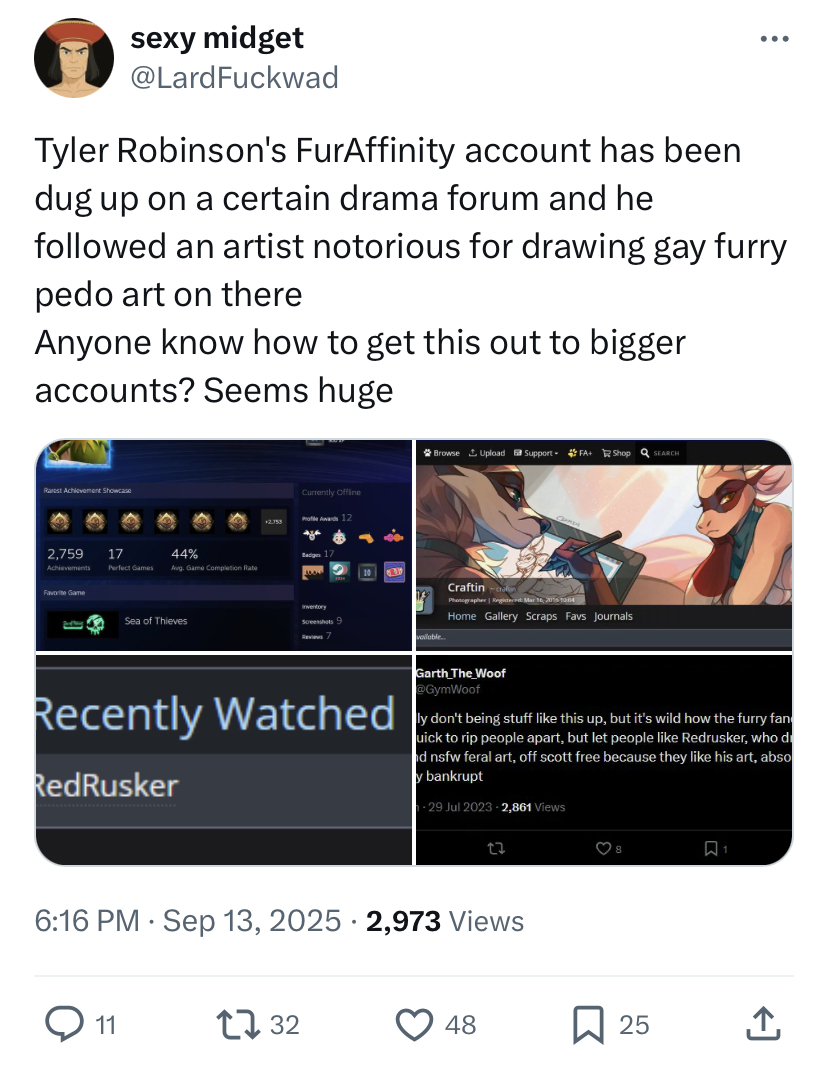Open the Craftin FurAffinity page thumbnail

click(604, 545)
